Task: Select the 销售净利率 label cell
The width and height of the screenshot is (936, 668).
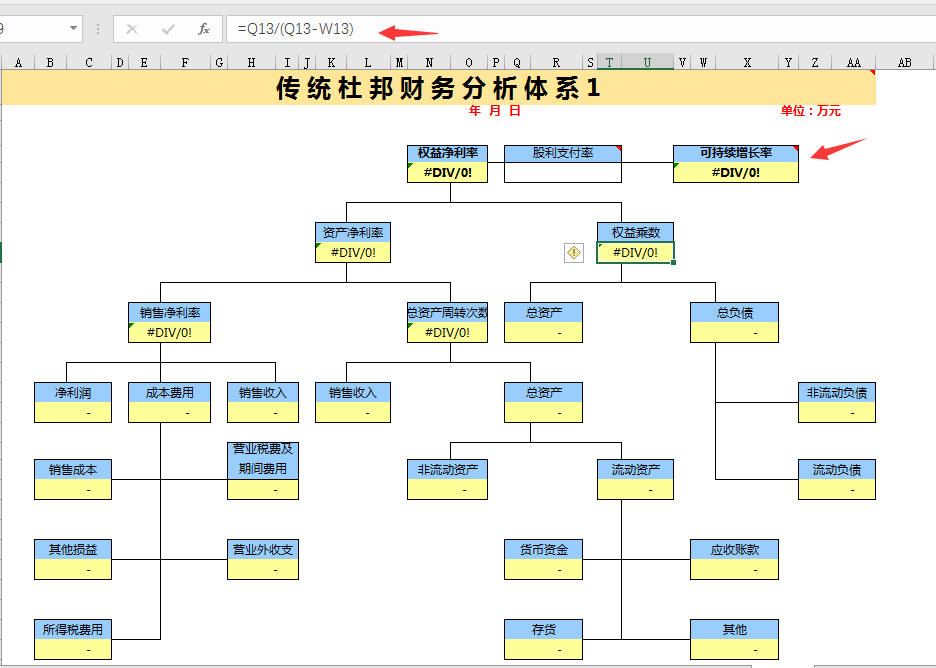Action: 170,313
